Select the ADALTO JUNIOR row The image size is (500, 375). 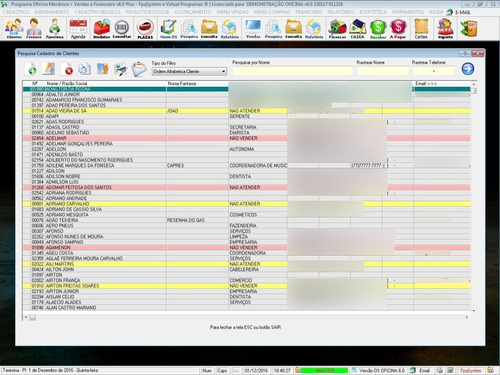point(247,95)
